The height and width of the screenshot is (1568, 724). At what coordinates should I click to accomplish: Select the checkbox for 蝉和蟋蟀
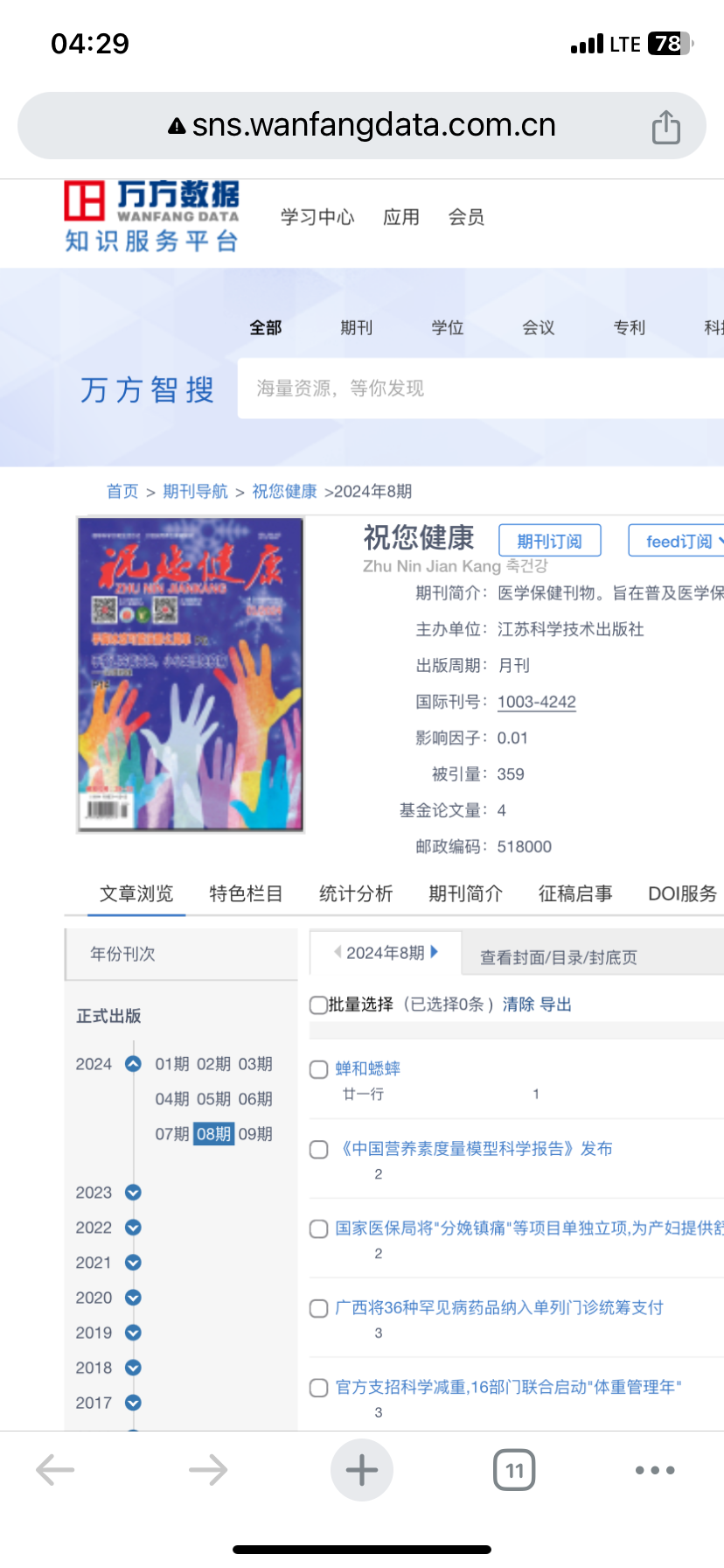(x=319, y=1069)
